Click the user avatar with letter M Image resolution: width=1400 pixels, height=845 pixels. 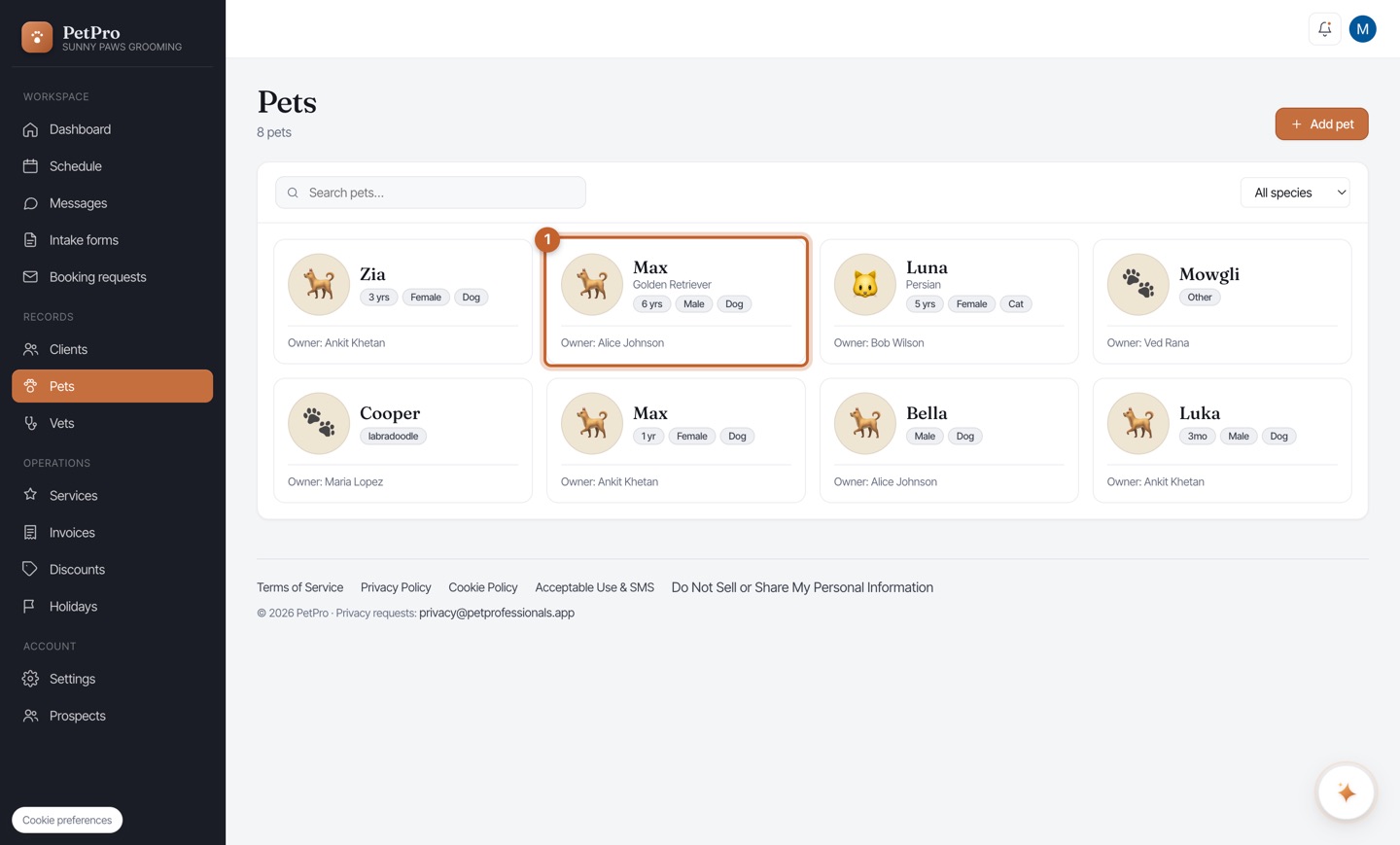pos(1362,29)
